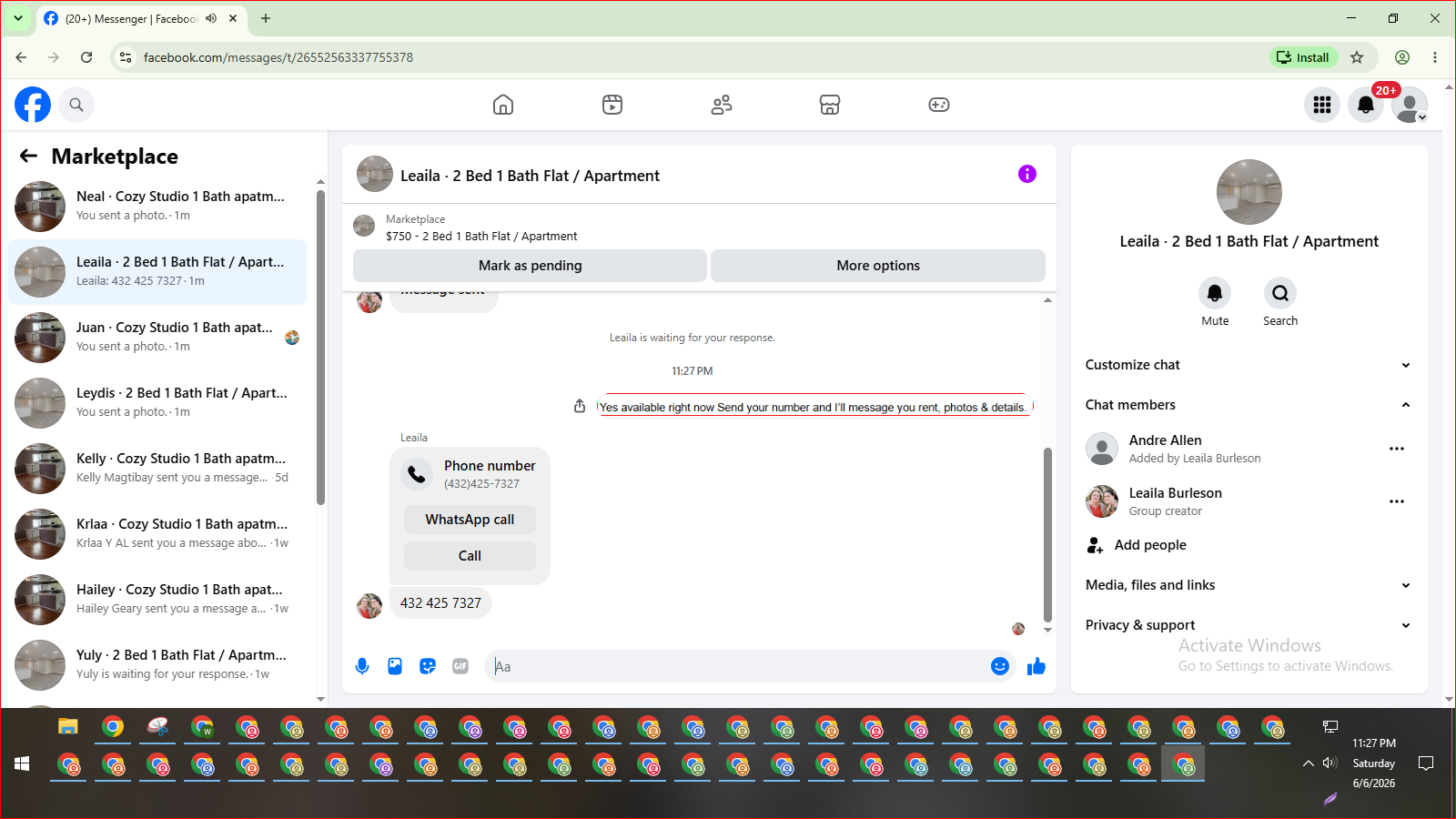Bookmark this page with star icon
This screenshot has width=1456, height=819.
coord(1357,57)
